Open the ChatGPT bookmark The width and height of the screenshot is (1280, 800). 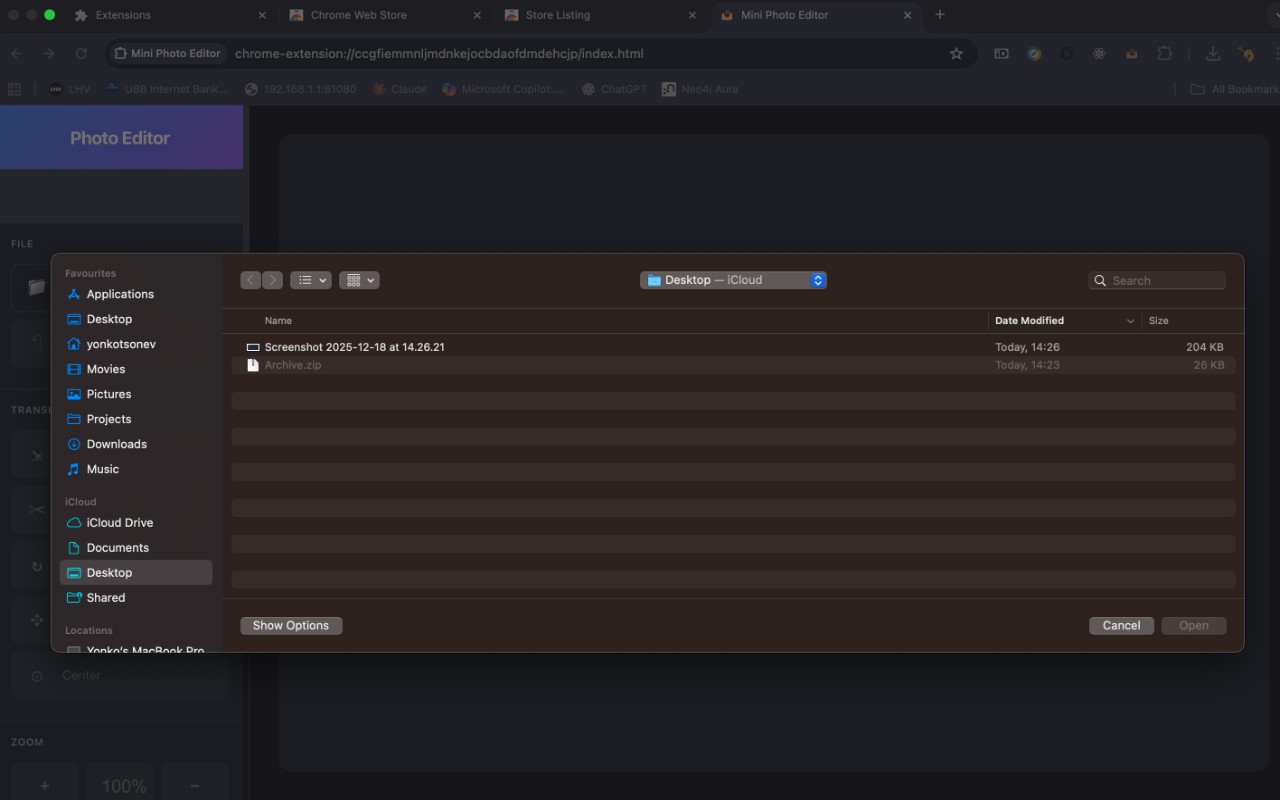tap(613, 89)
